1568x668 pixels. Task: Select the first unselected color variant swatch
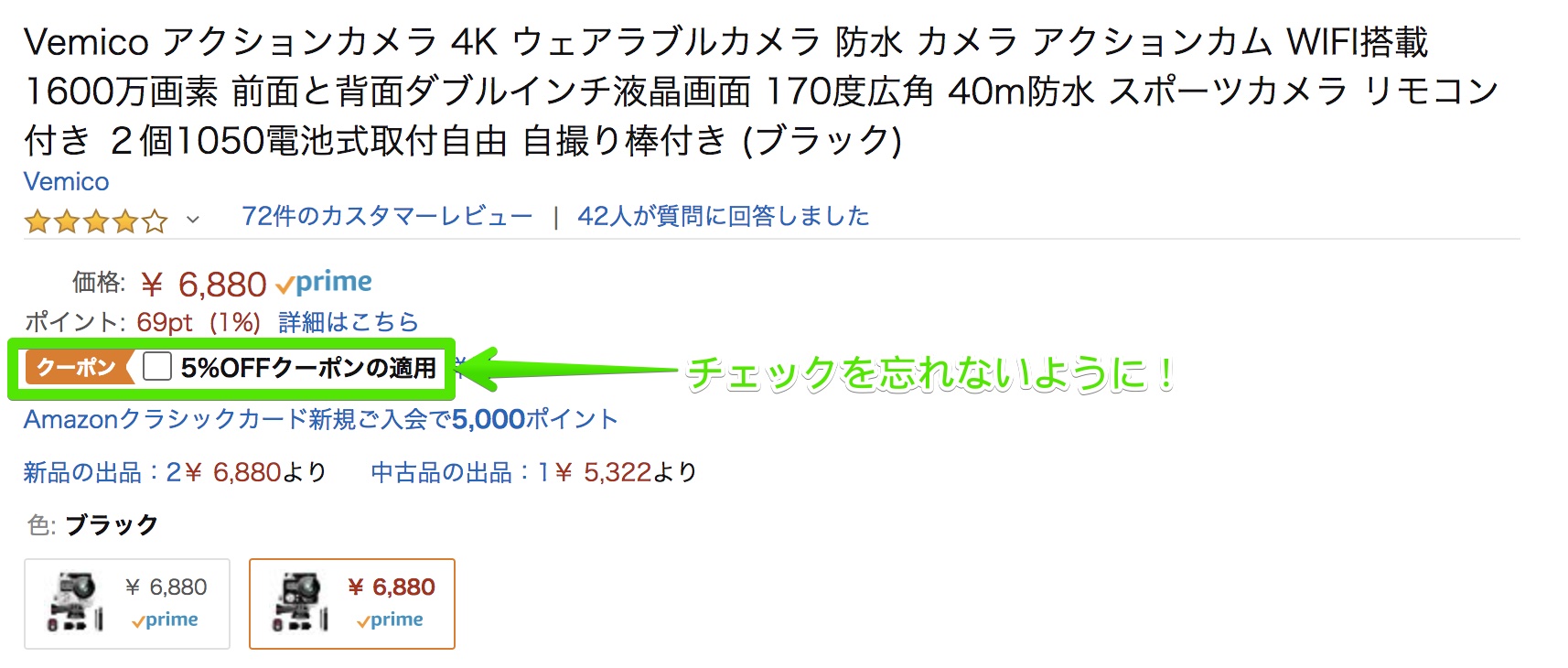127,603
